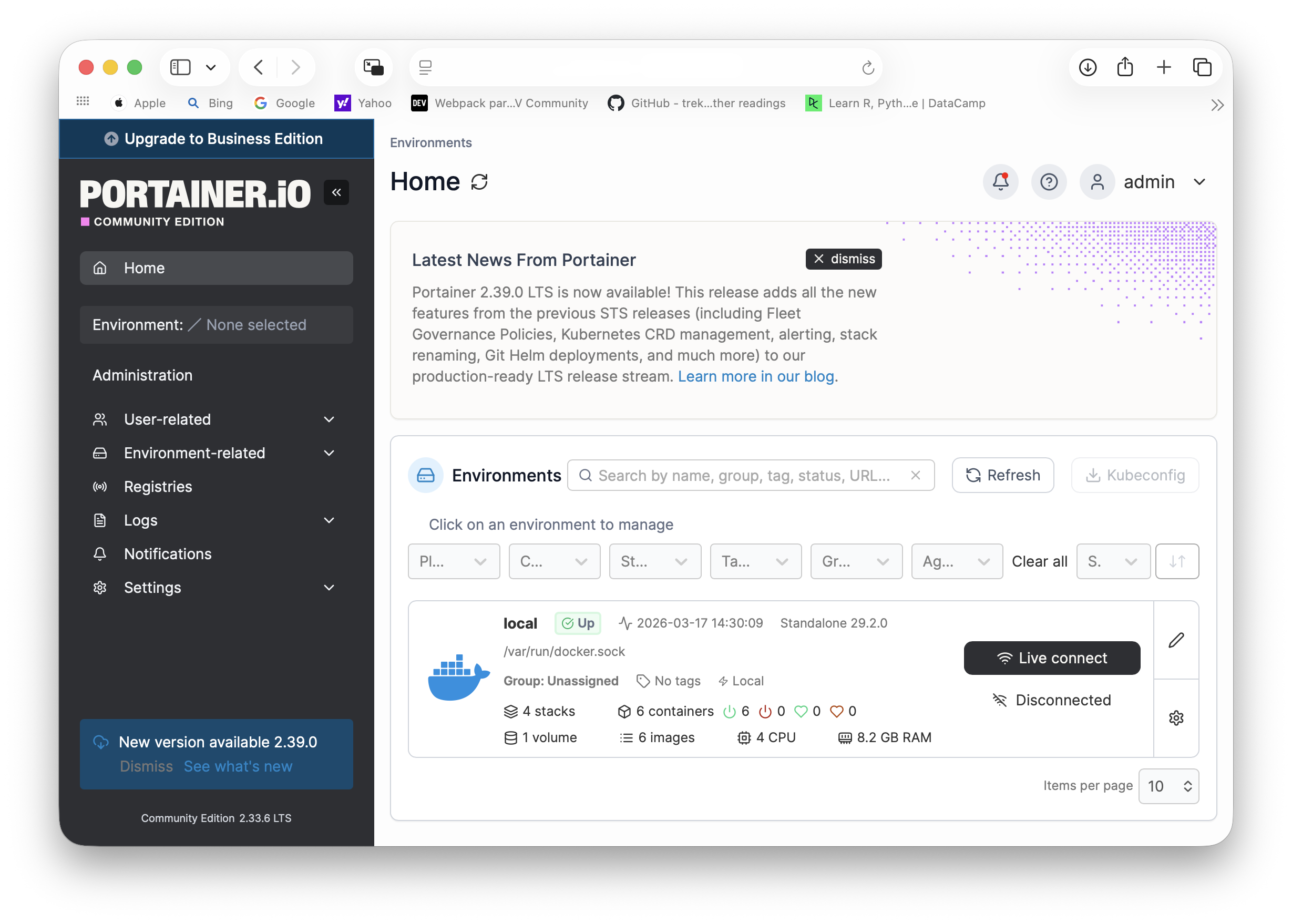This screenshot has height=924, width=1292.
Task: Dismiss the Latest News banner
Action: pos(843,259)
